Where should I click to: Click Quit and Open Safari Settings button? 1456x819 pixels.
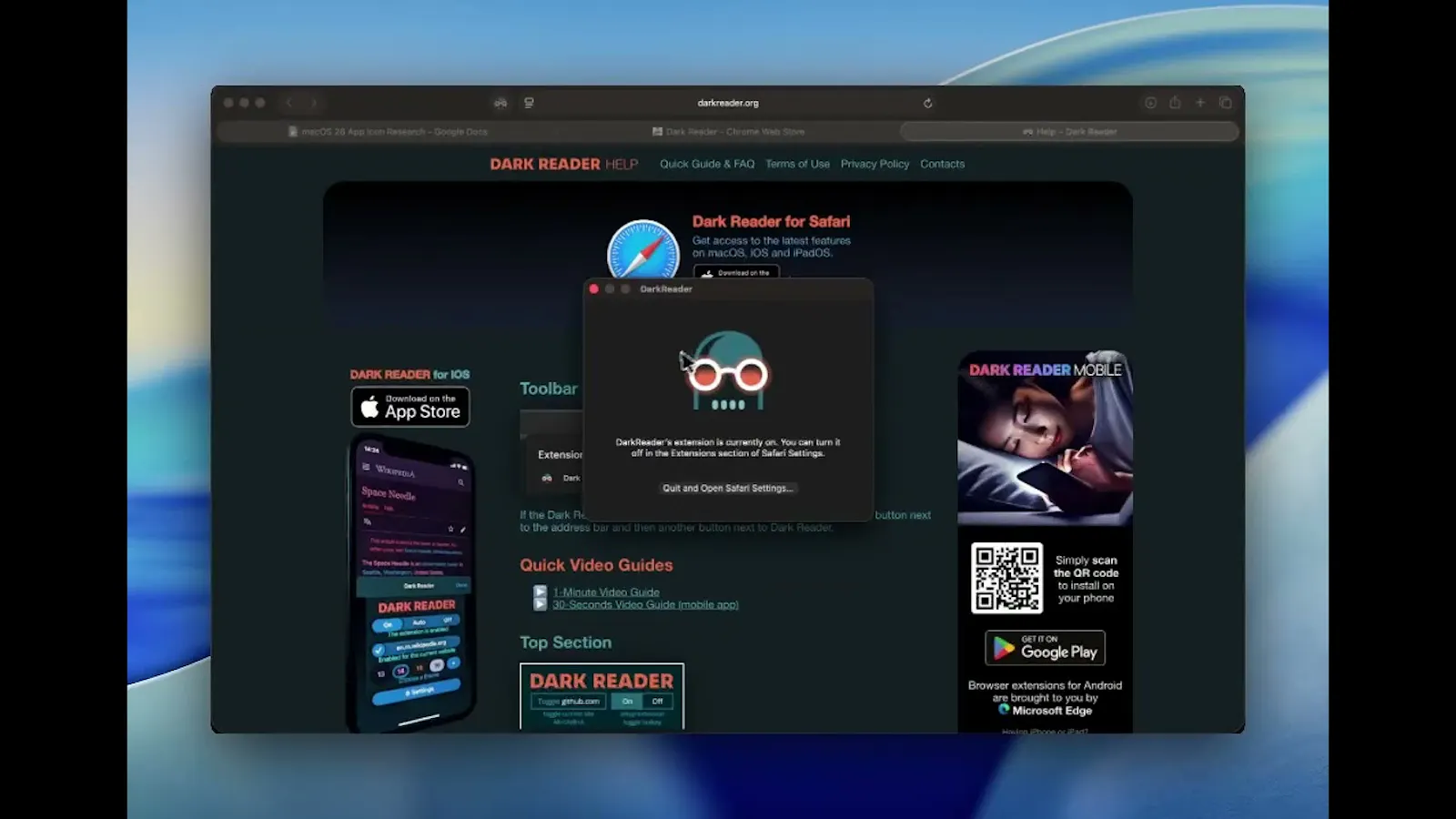728,489
